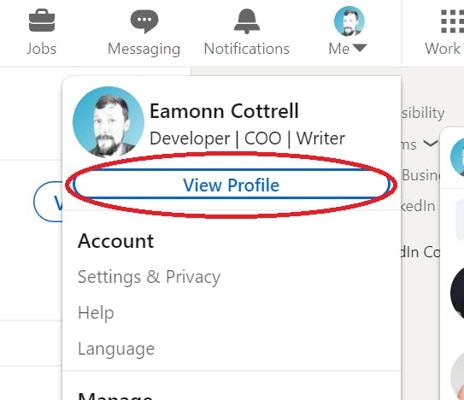Viewport: 464px width, 400px height.
Task: Open the Language menu option
Action: 116,349
